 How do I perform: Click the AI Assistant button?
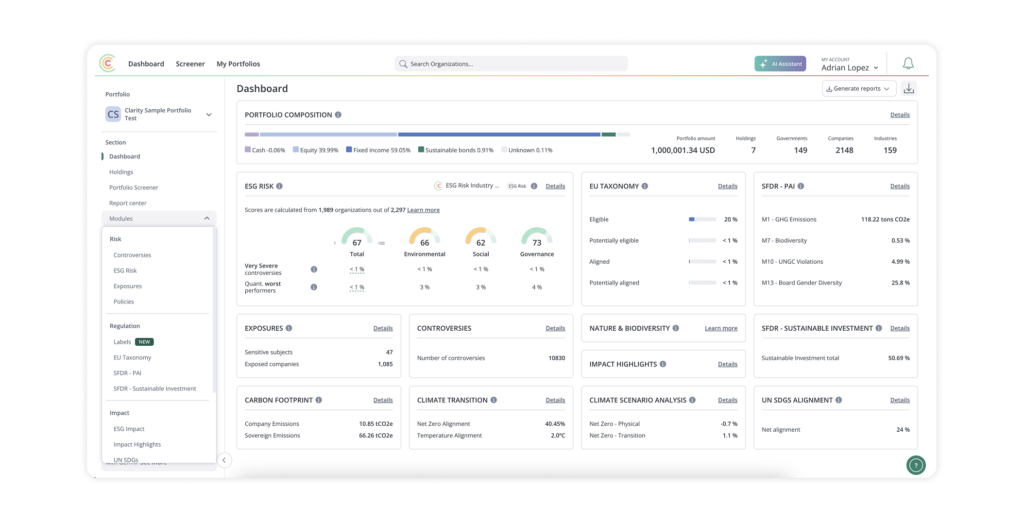(x=780, y=64)
